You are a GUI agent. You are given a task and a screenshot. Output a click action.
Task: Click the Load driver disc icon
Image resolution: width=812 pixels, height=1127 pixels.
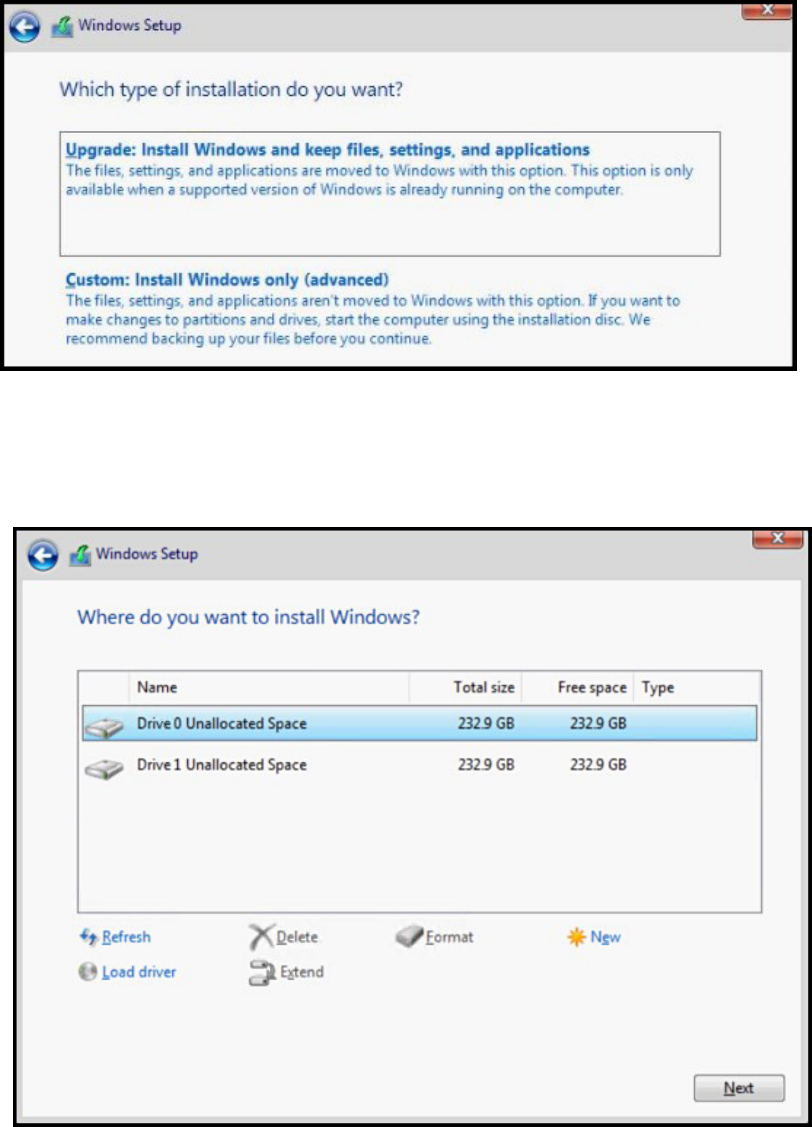click(88, 972)
